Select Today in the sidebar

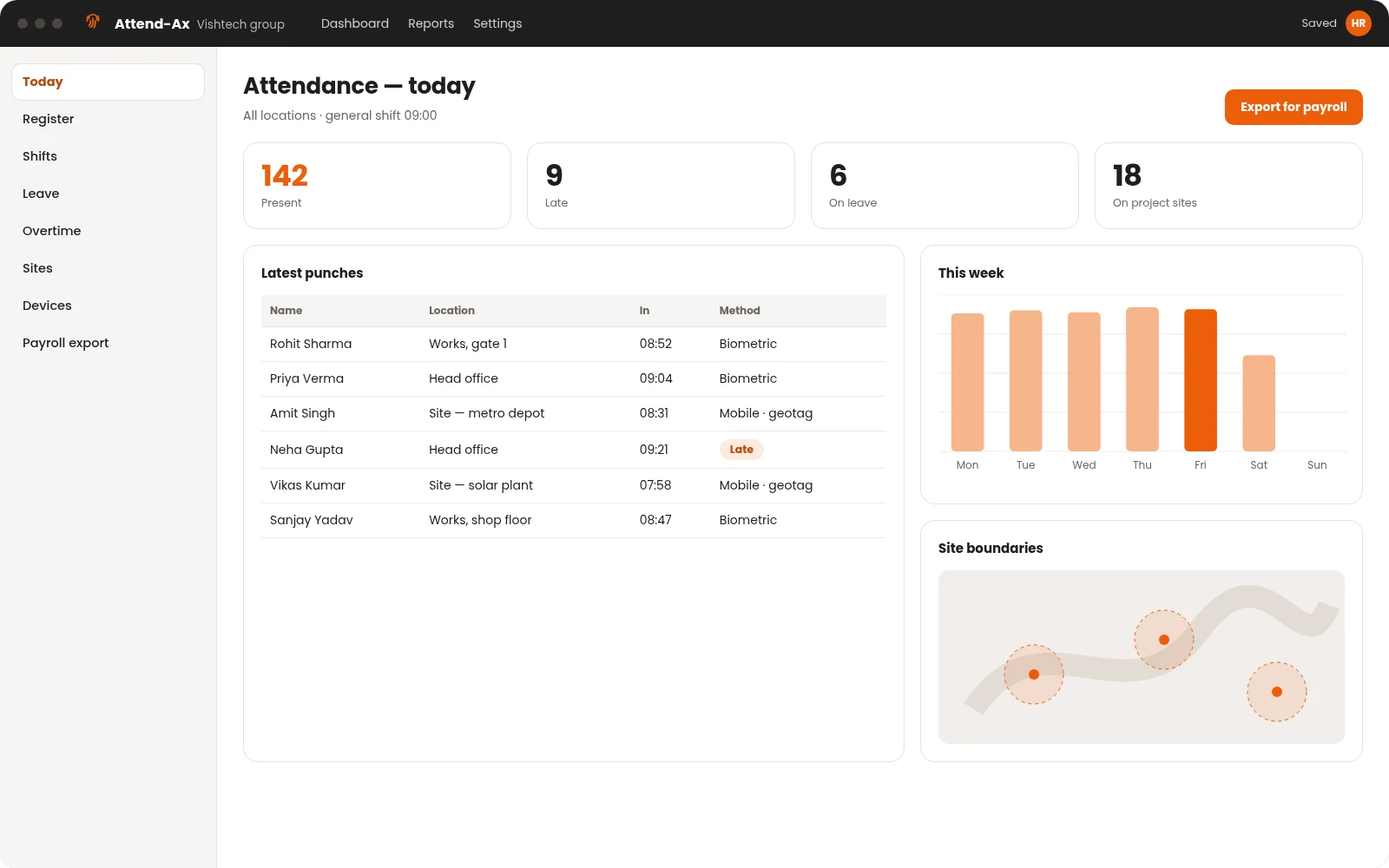point(108,82)
